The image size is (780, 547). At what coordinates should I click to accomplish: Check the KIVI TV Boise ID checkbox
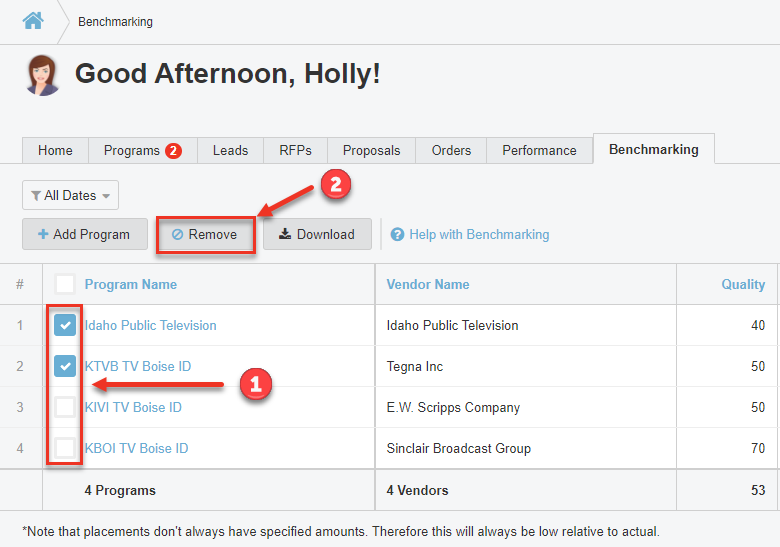point(65,407)
